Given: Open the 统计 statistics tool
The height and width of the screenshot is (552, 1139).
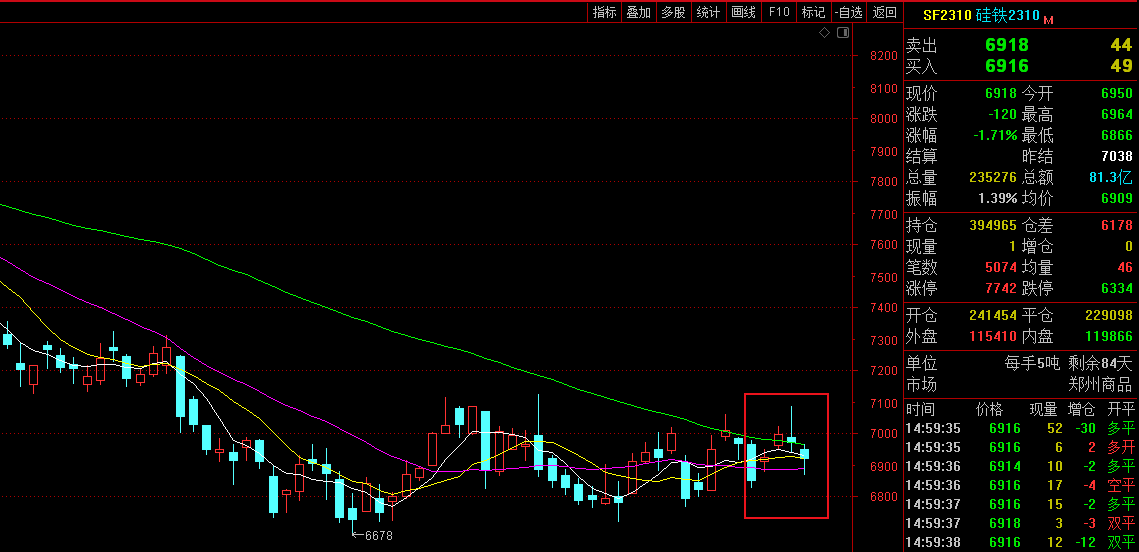Looking at the screenshot, I should [x=708, y=12].
